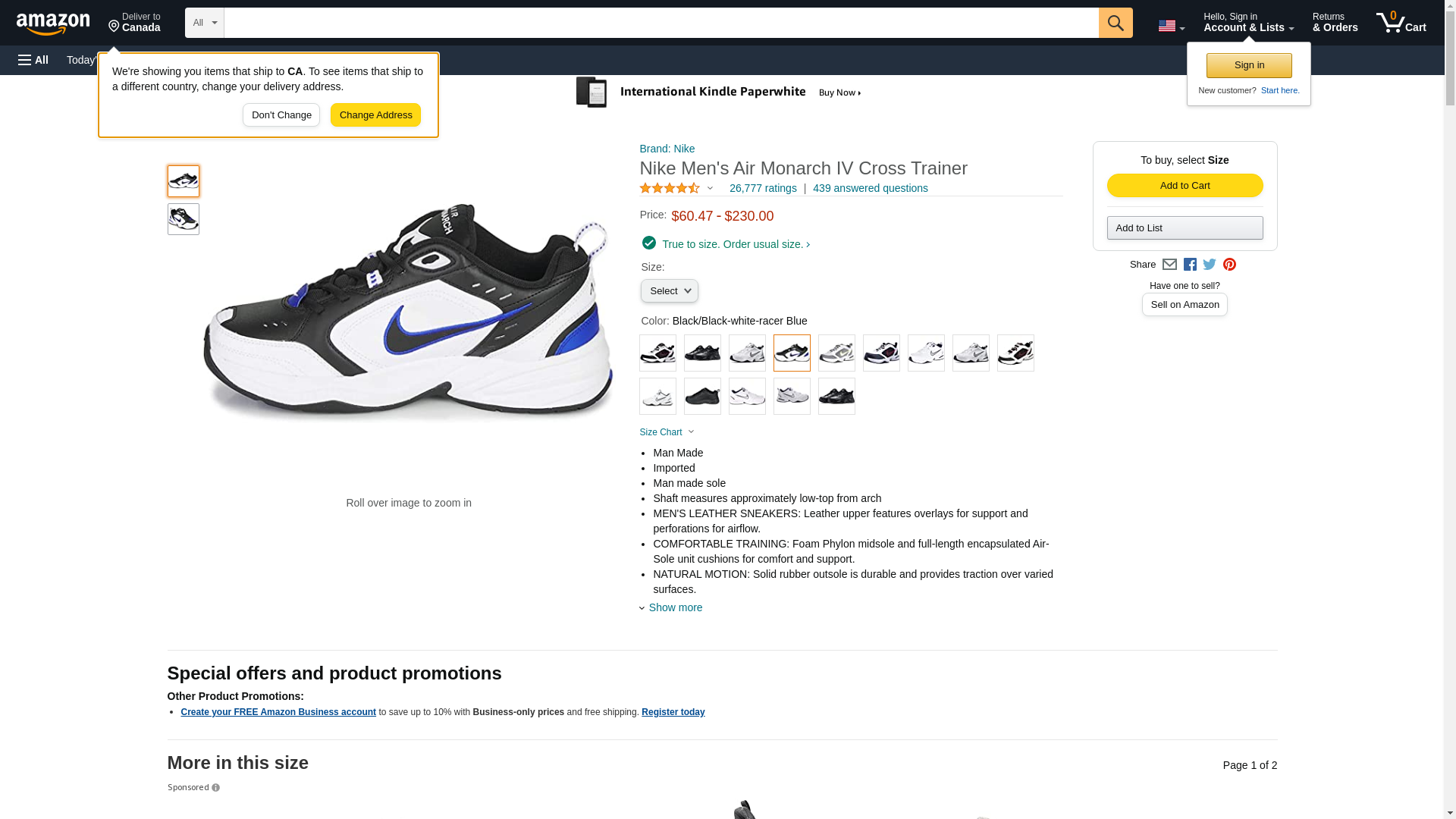Image resolution: width=1456 pixels, height=819 pixels.
Task: Expand the Size Chart
Action: pyautogui.click(x=666, y=432)
